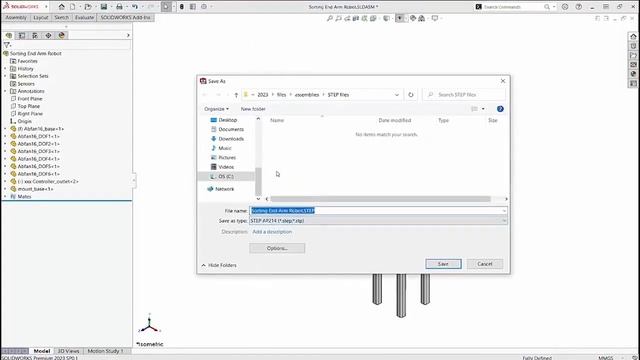Viewport: 640px width, 360px height.
Task: Open the ConfigurationManager tab icon
Action: [35, 36]
